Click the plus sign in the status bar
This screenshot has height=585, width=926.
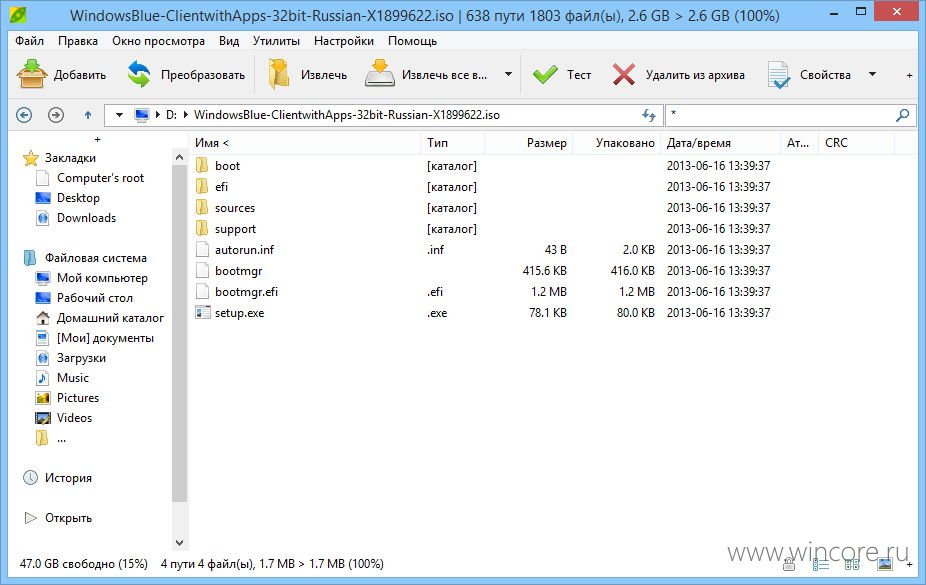coord(909,564)
